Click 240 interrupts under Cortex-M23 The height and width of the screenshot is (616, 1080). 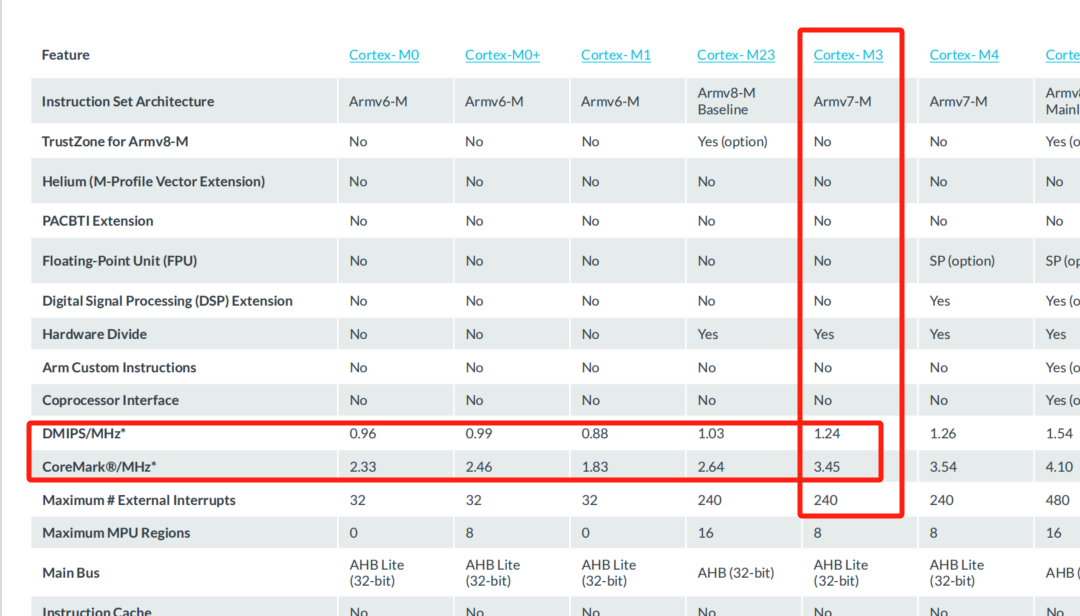[x=709, y=500]
